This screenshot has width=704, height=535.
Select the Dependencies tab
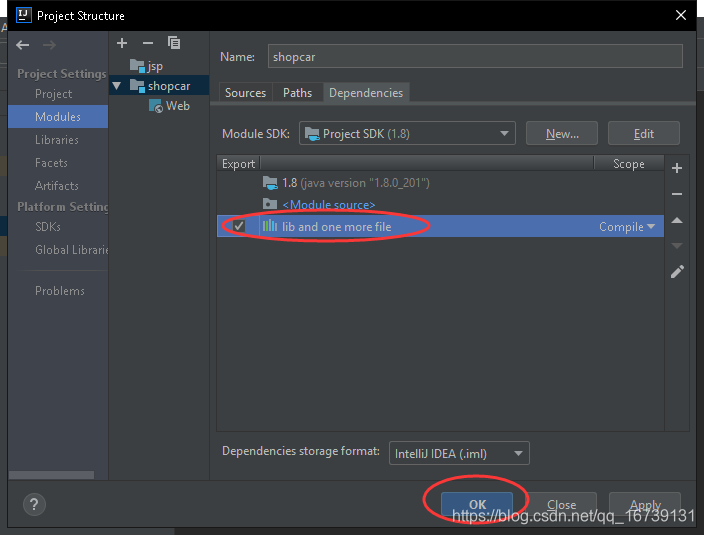click(366, 93)
